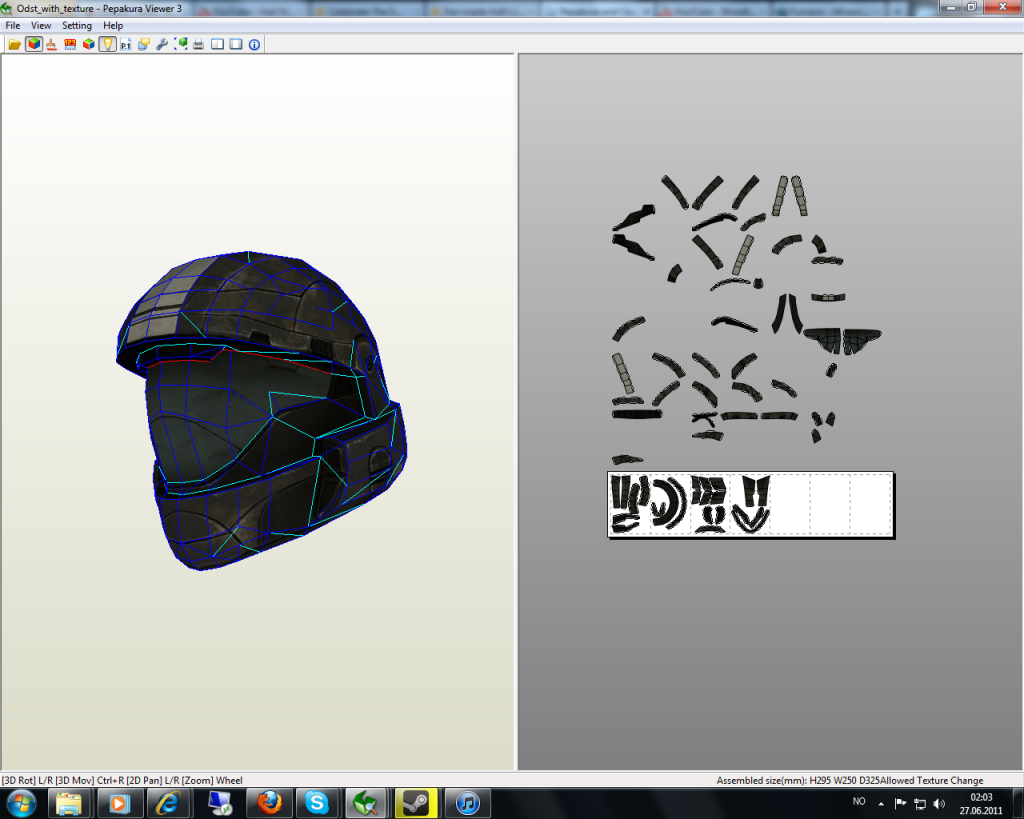Click the network tray icon

pos(920,803)
